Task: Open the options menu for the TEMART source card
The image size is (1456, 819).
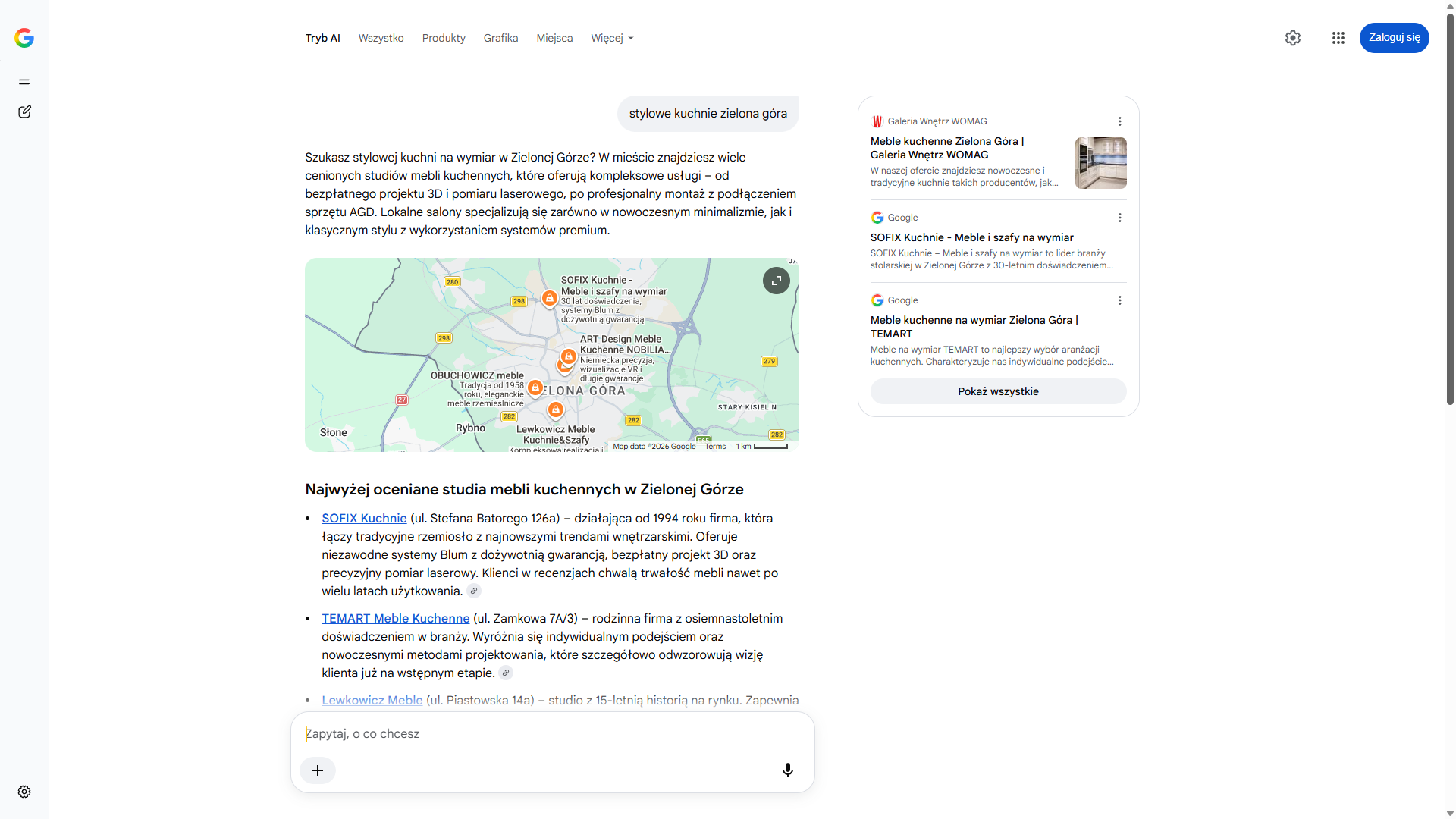Action: click(x=1120, y=300)
